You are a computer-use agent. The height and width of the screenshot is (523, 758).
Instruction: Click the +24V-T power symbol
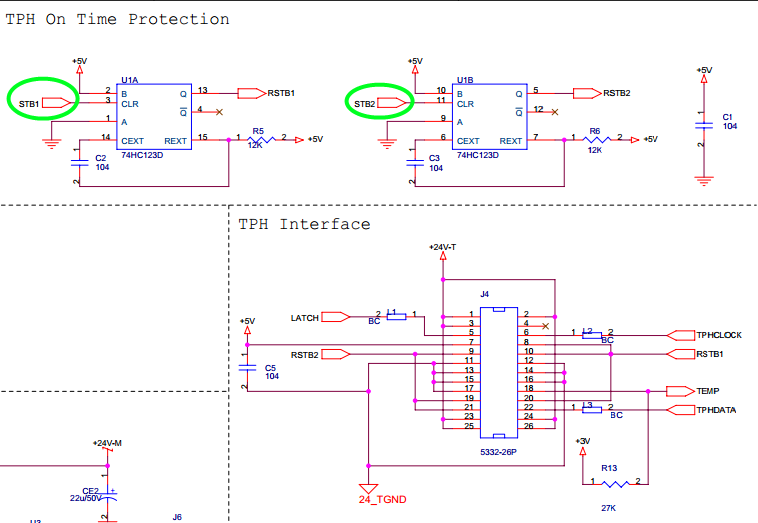pyautogui.click(x=443, y=256)
